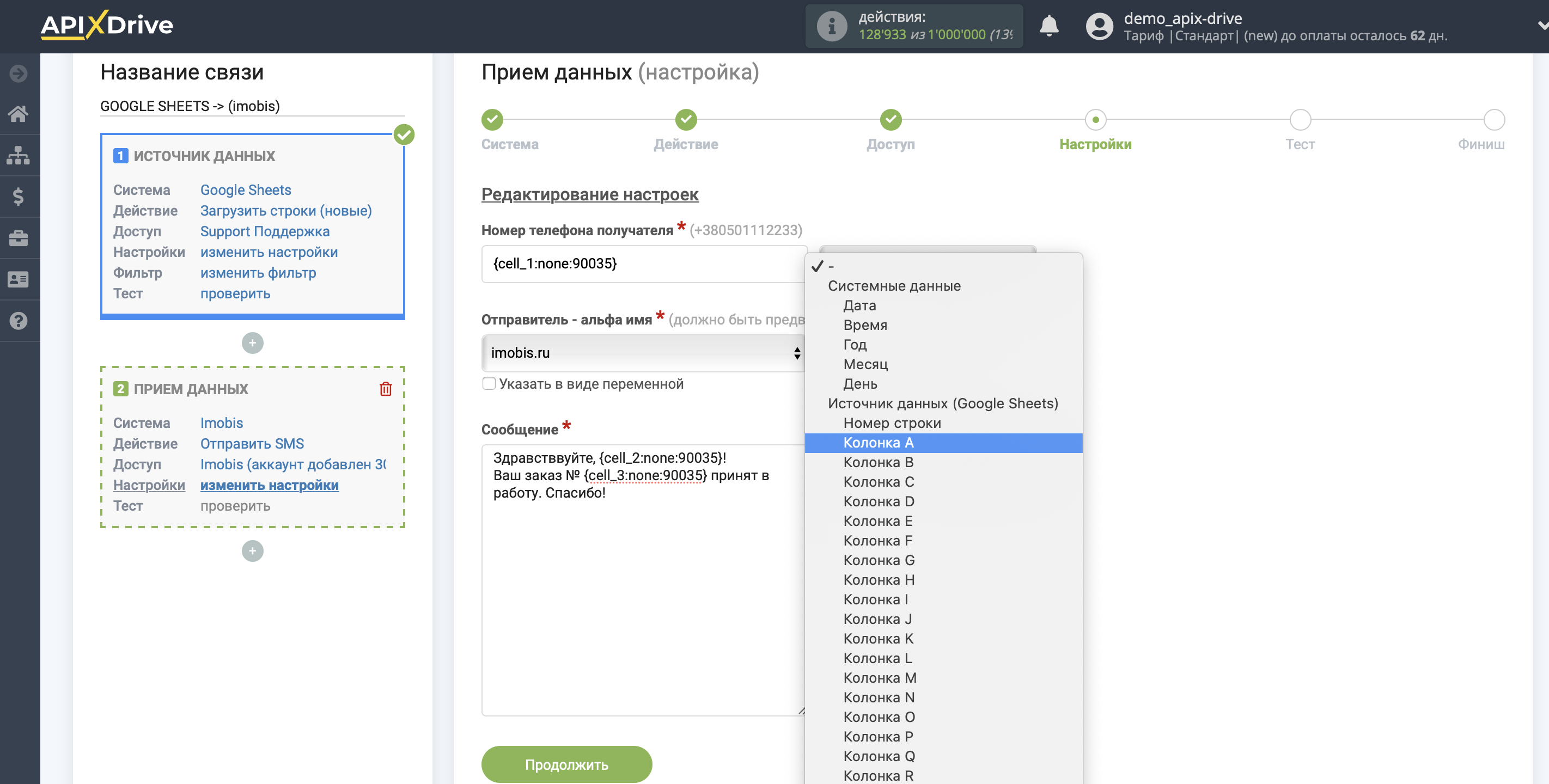The width and height of the screenshot is (1549, 784).
Task: Click bold 'изменить настройки' link in reception block
Action: coord(270,485)
